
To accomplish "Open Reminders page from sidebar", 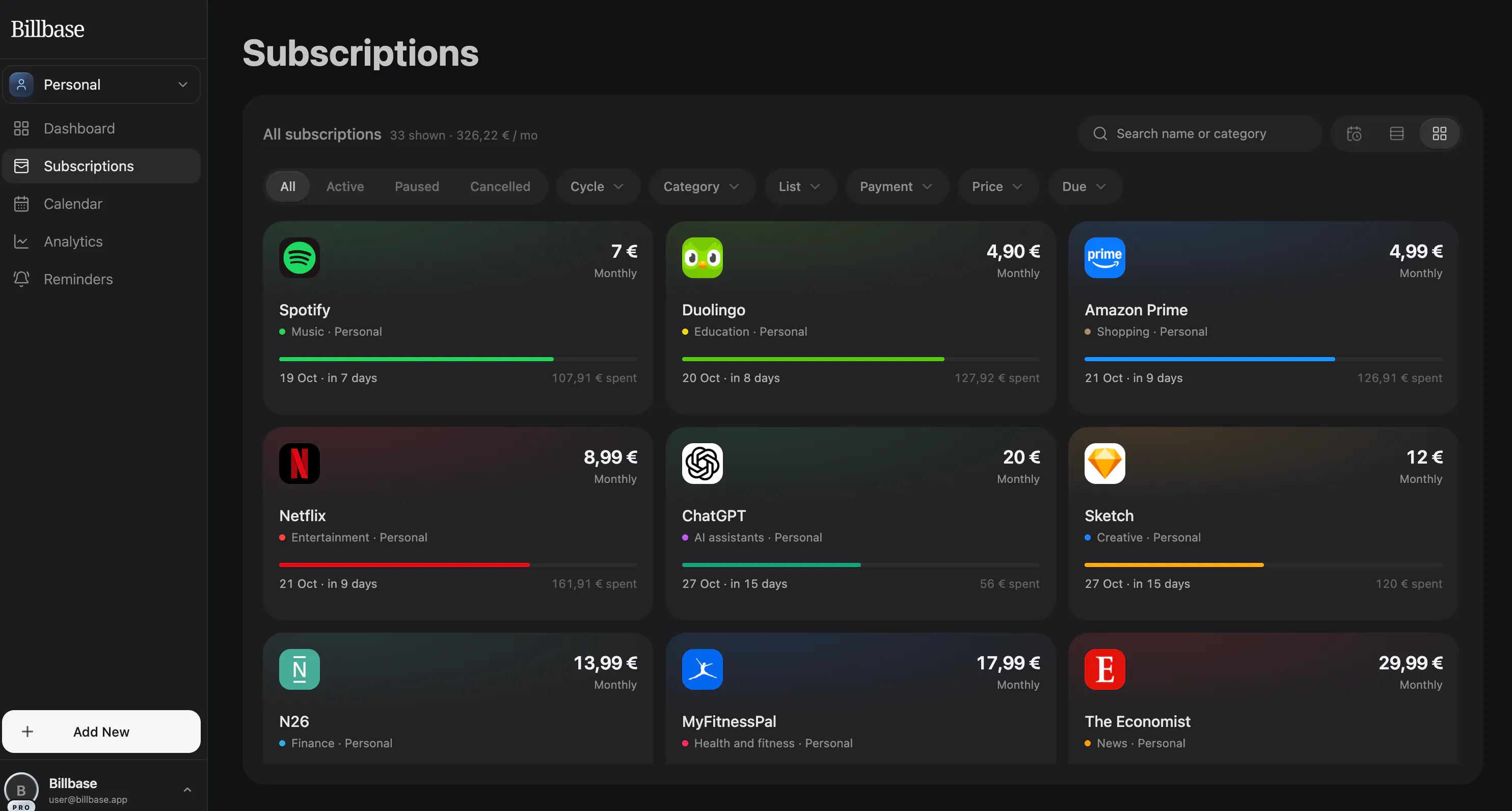I will [x=101, y=279].
